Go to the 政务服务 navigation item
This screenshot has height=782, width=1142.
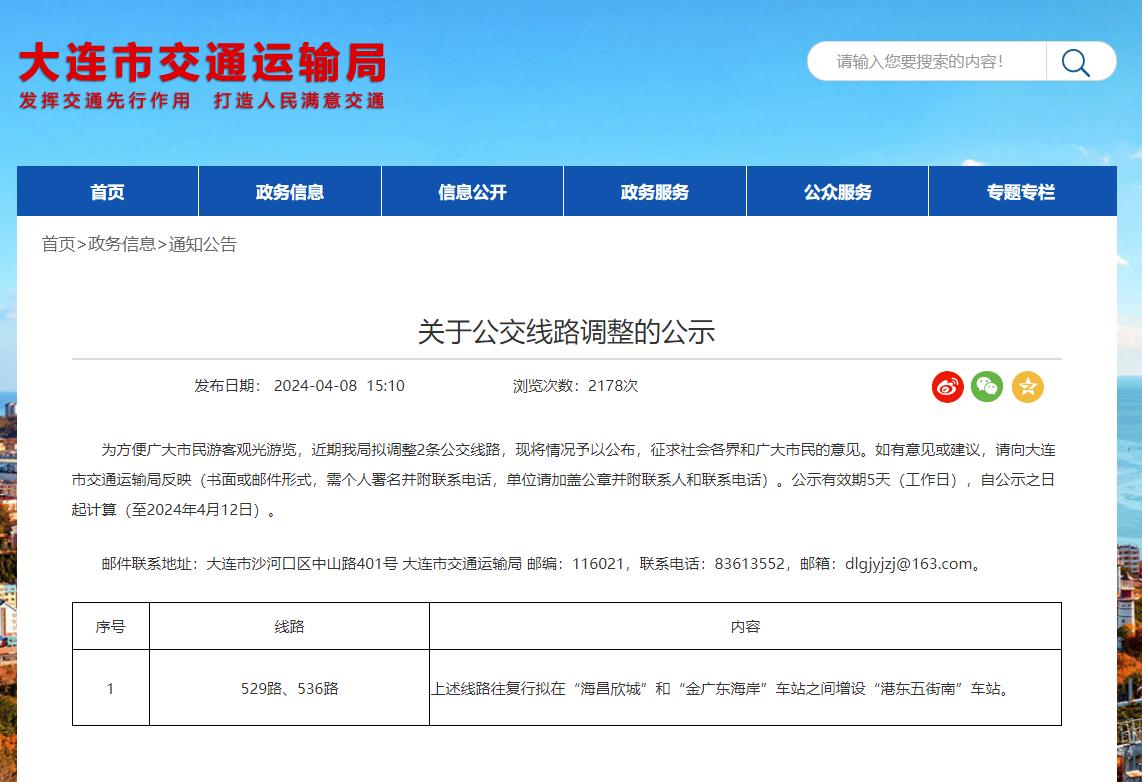(655, 192)
